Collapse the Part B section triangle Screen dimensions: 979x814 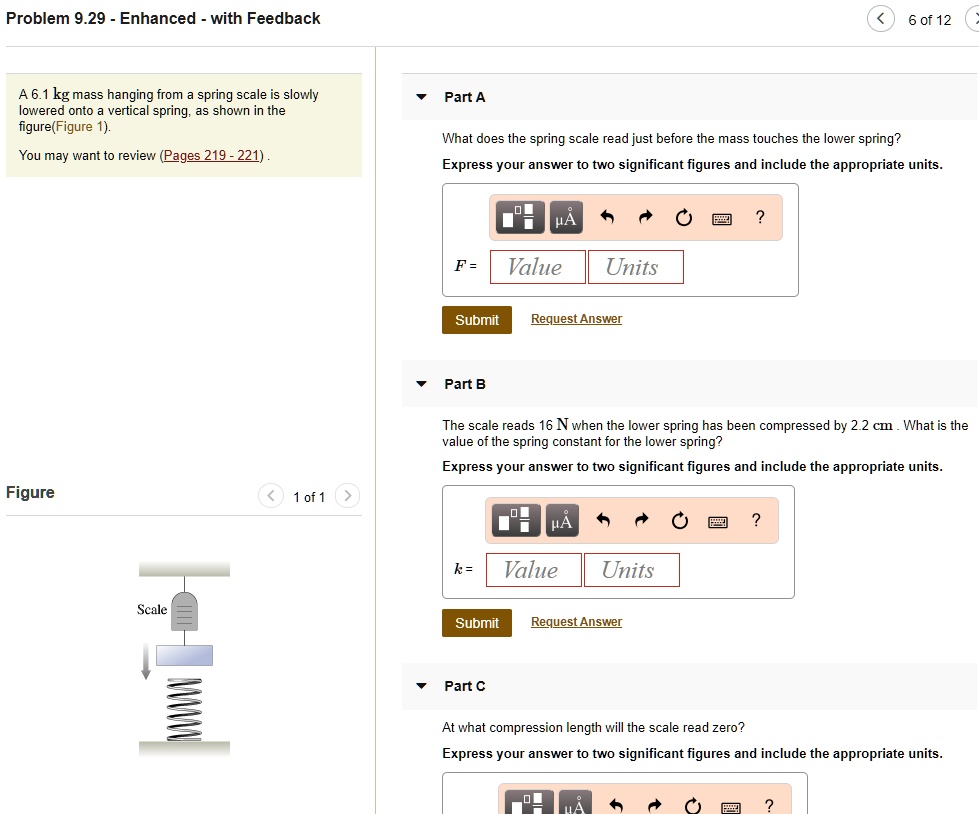tap(421, 384)
